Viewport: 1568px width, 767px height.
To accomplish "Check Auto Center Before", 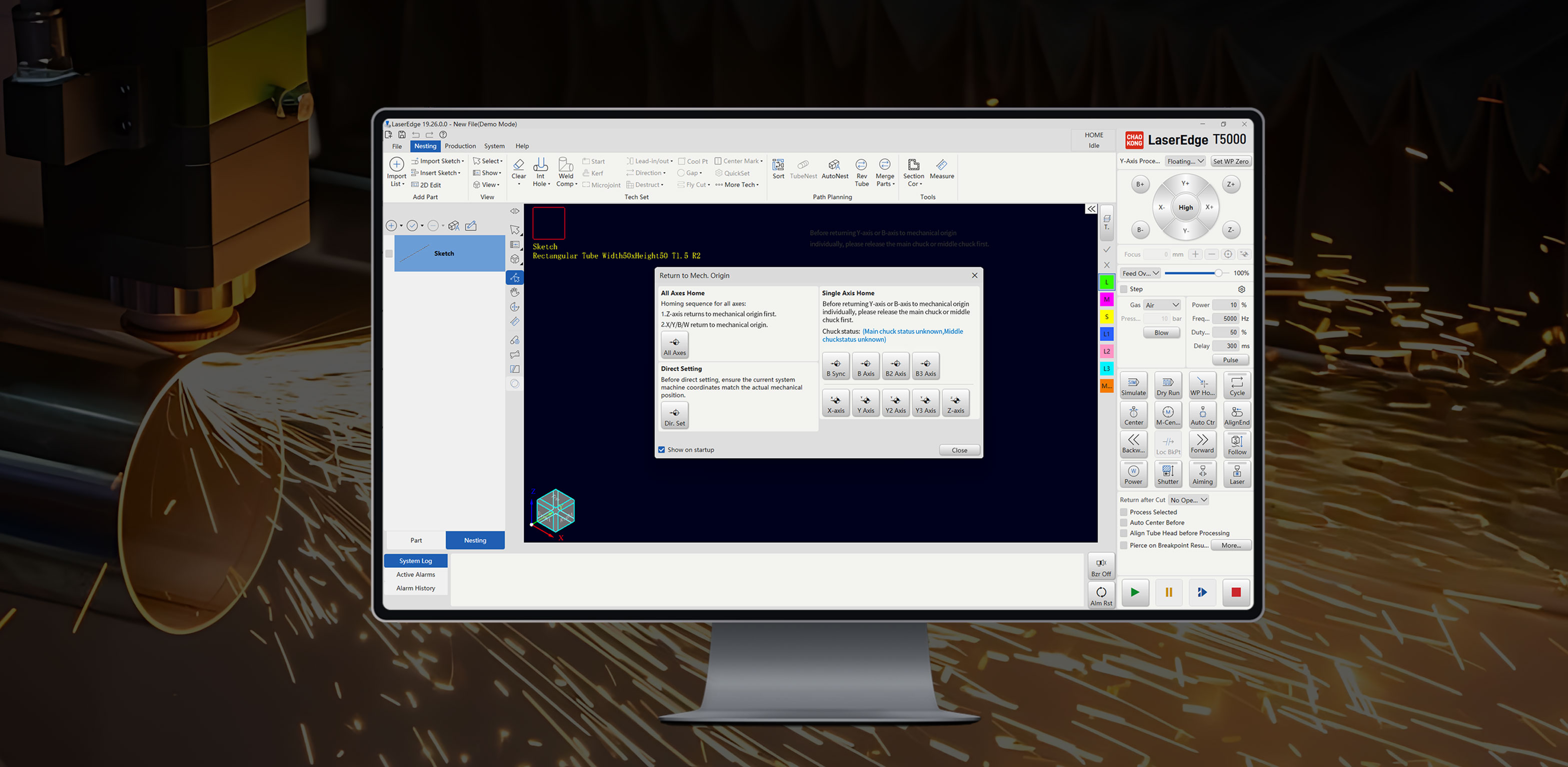I will click(1124, 523).
